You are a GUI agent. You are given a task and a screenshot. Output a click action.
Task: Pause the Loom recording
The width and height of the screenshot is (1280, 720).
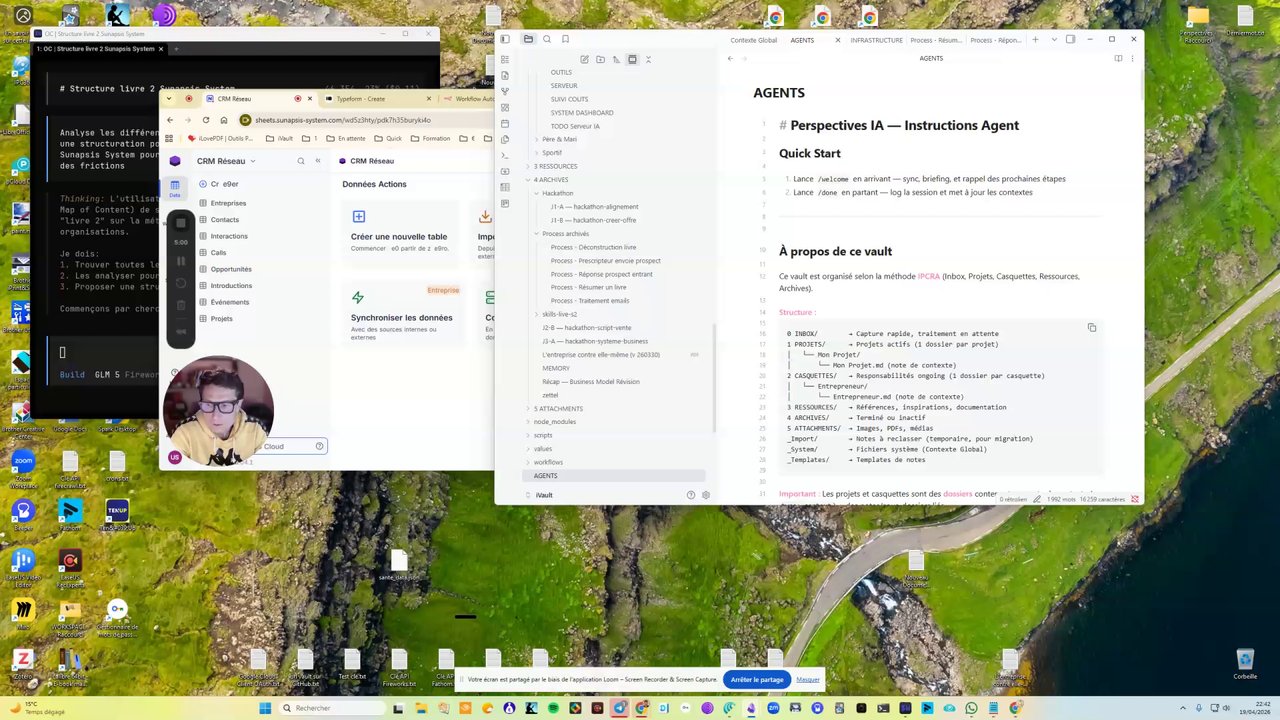[x=181, y=261]
